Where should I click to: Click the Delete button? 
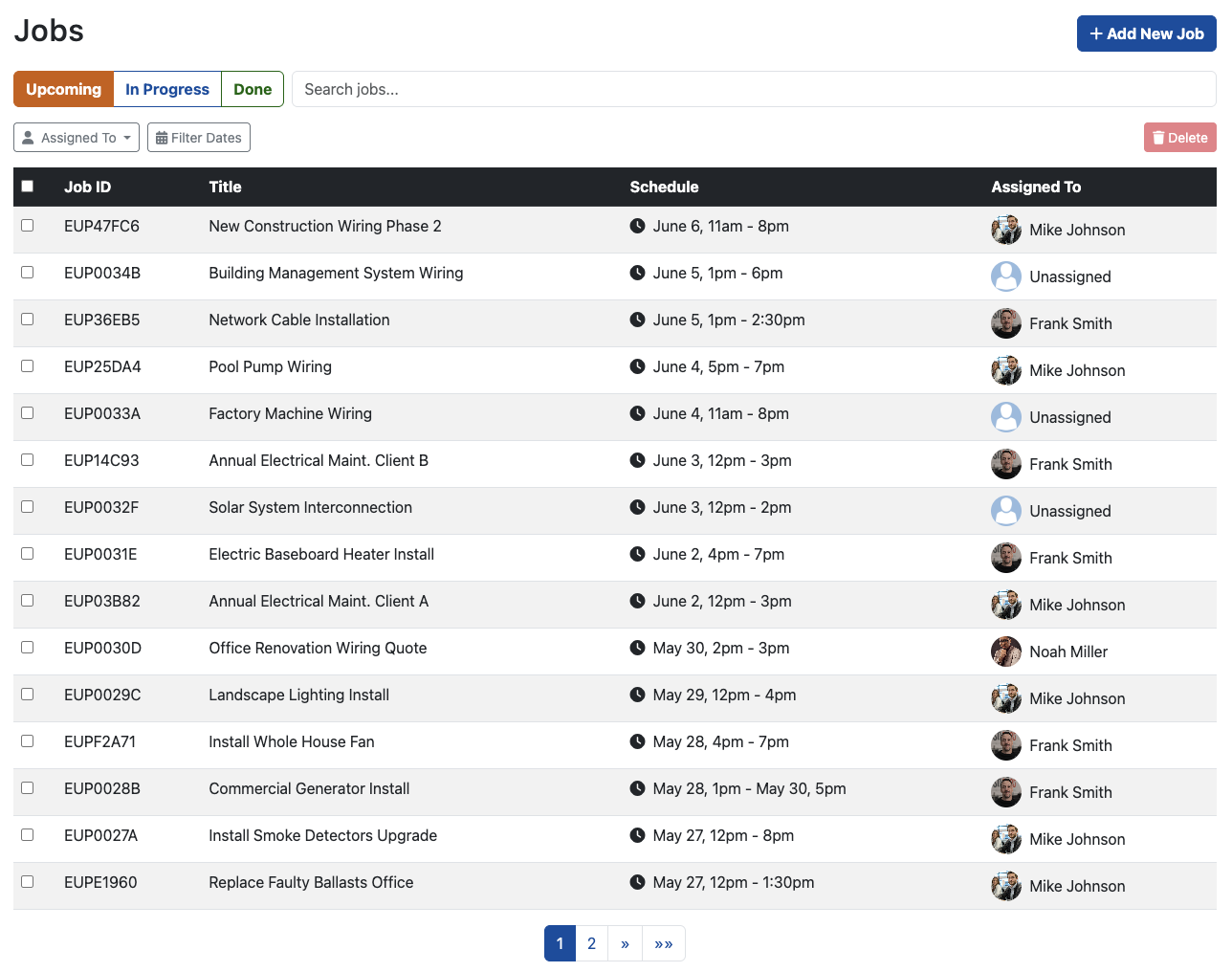tap(1179, 137)
